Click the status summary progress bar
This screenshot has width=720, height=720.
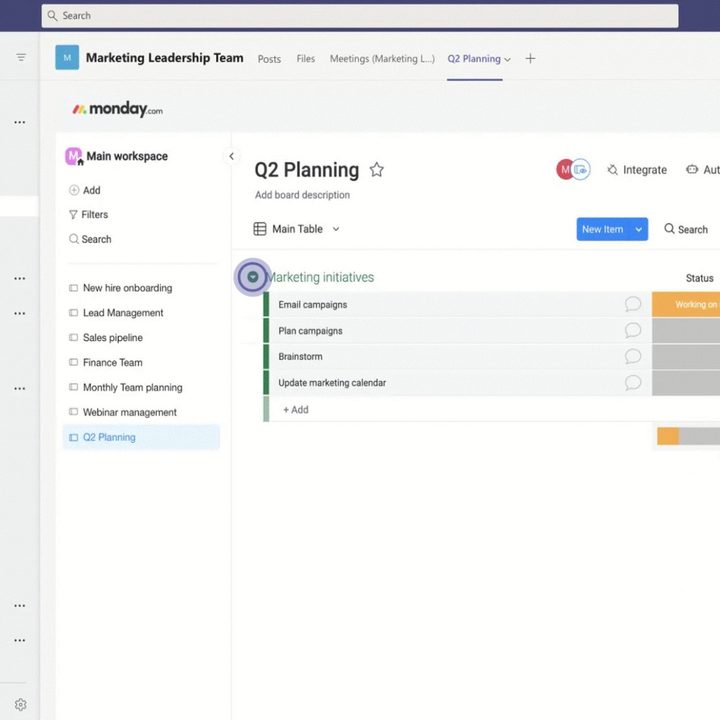pos(688,436)
